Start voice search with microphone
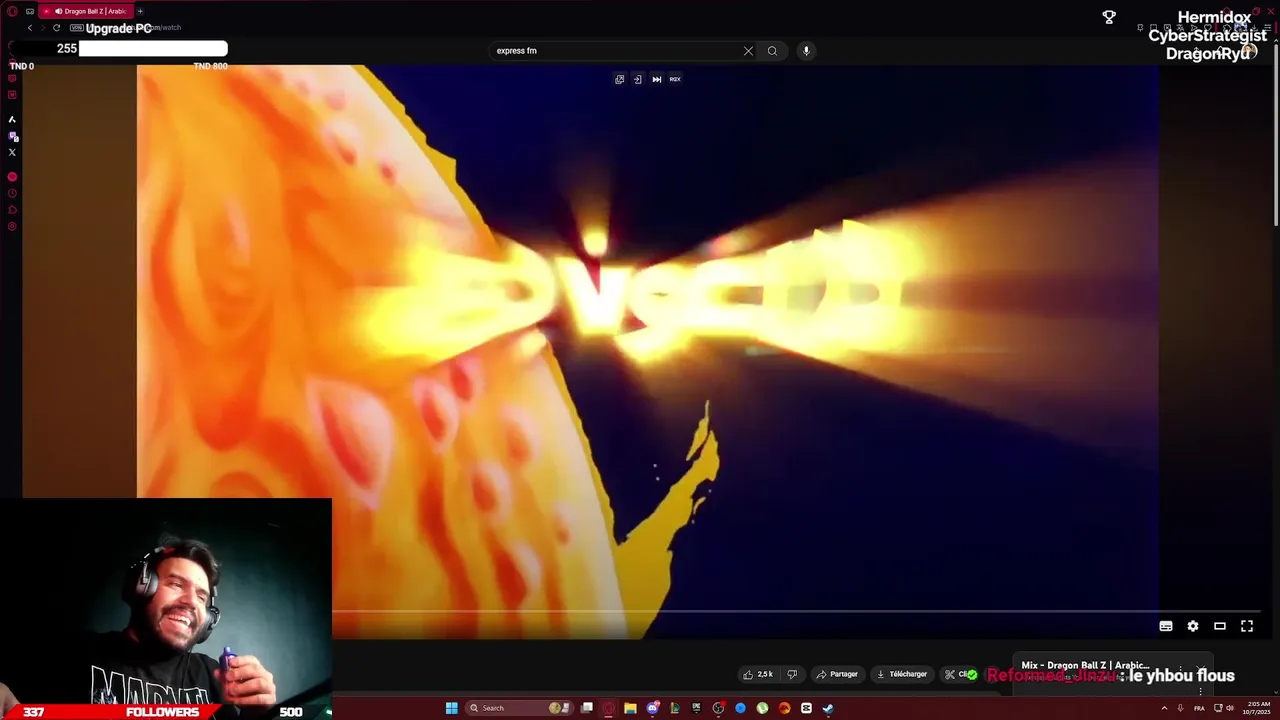This screenshot has width=1280, height=720. [806, 51]
